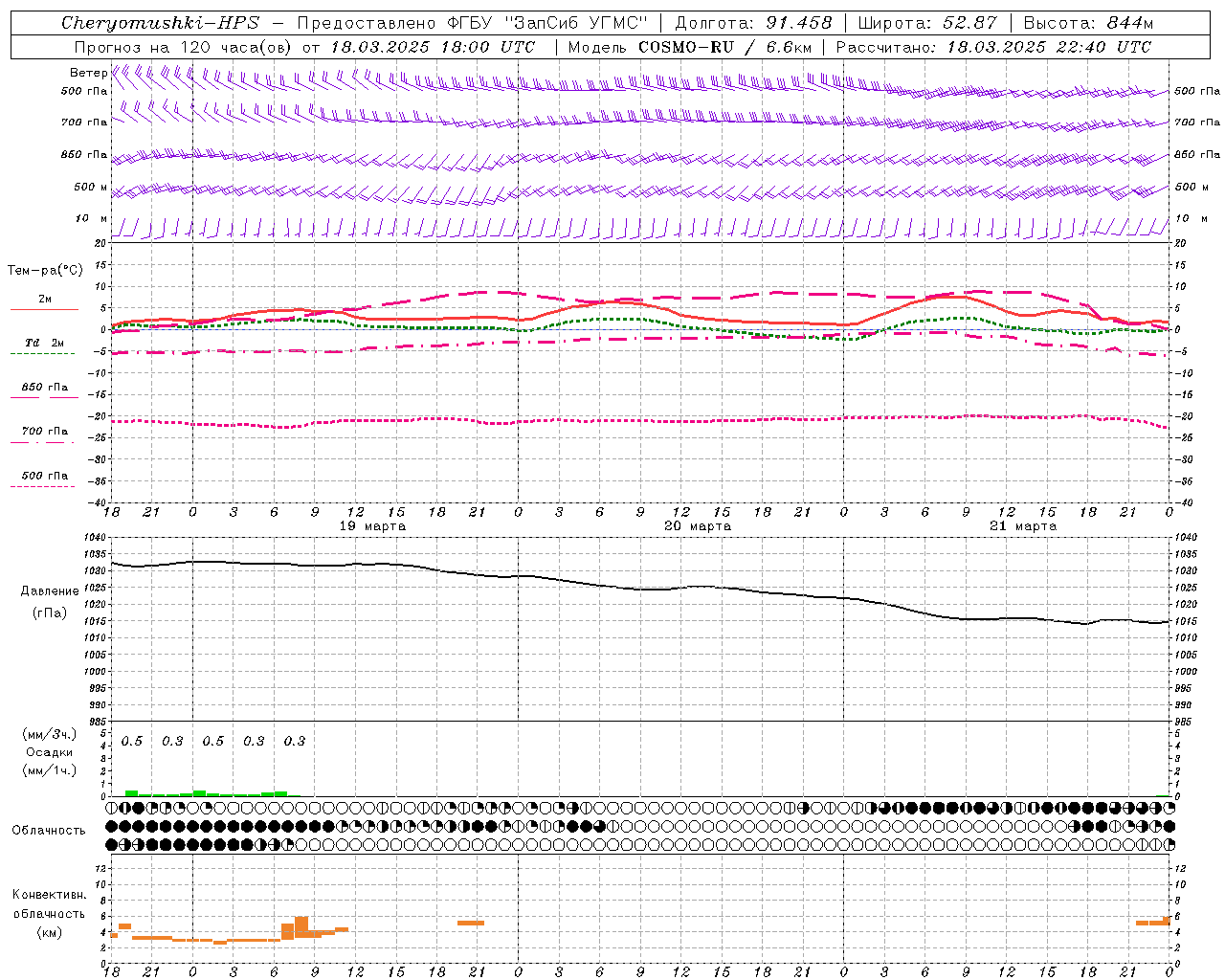This screenshot has height=980, width=1225.
Task: Click the latitude value "Широта: 52.87"
Action: pyautogui.click(x=927, y=23)
